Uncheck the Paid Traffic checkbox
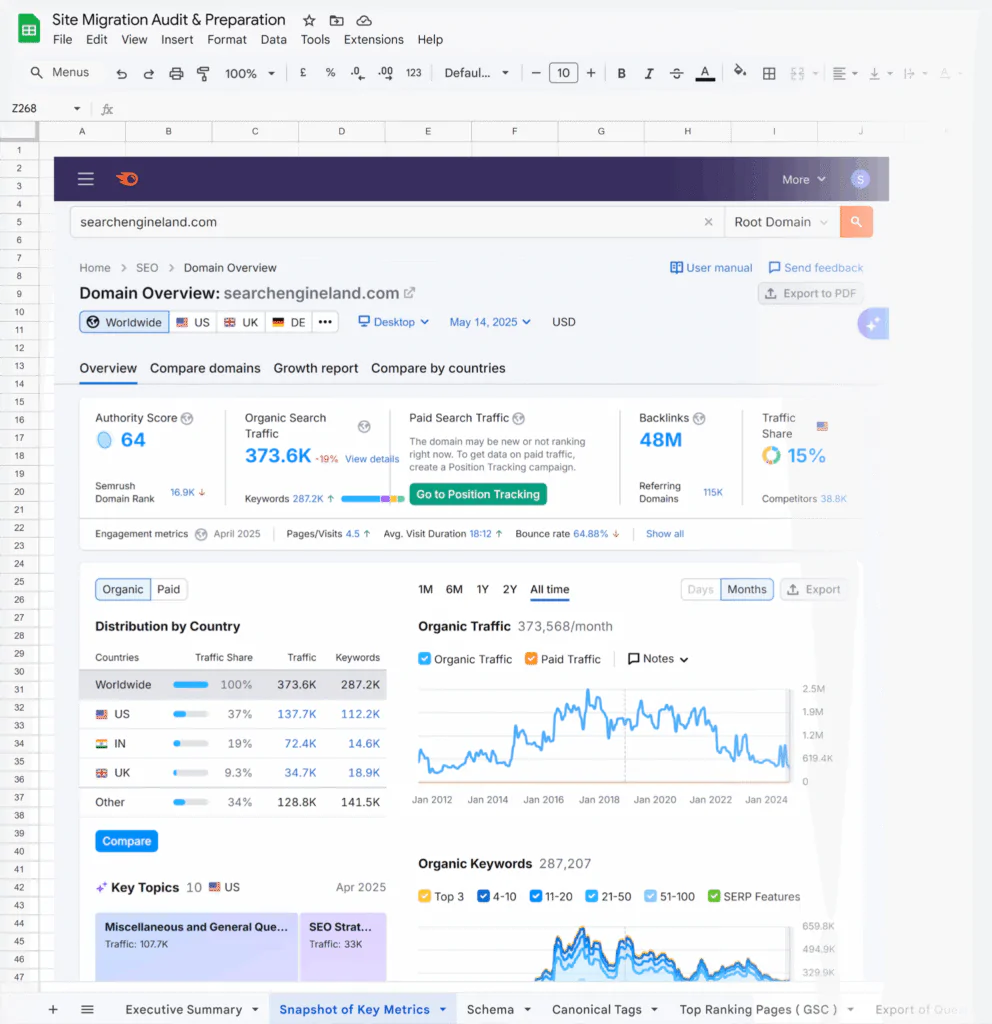Viewport: 992px width, 1024px height. 531,658
